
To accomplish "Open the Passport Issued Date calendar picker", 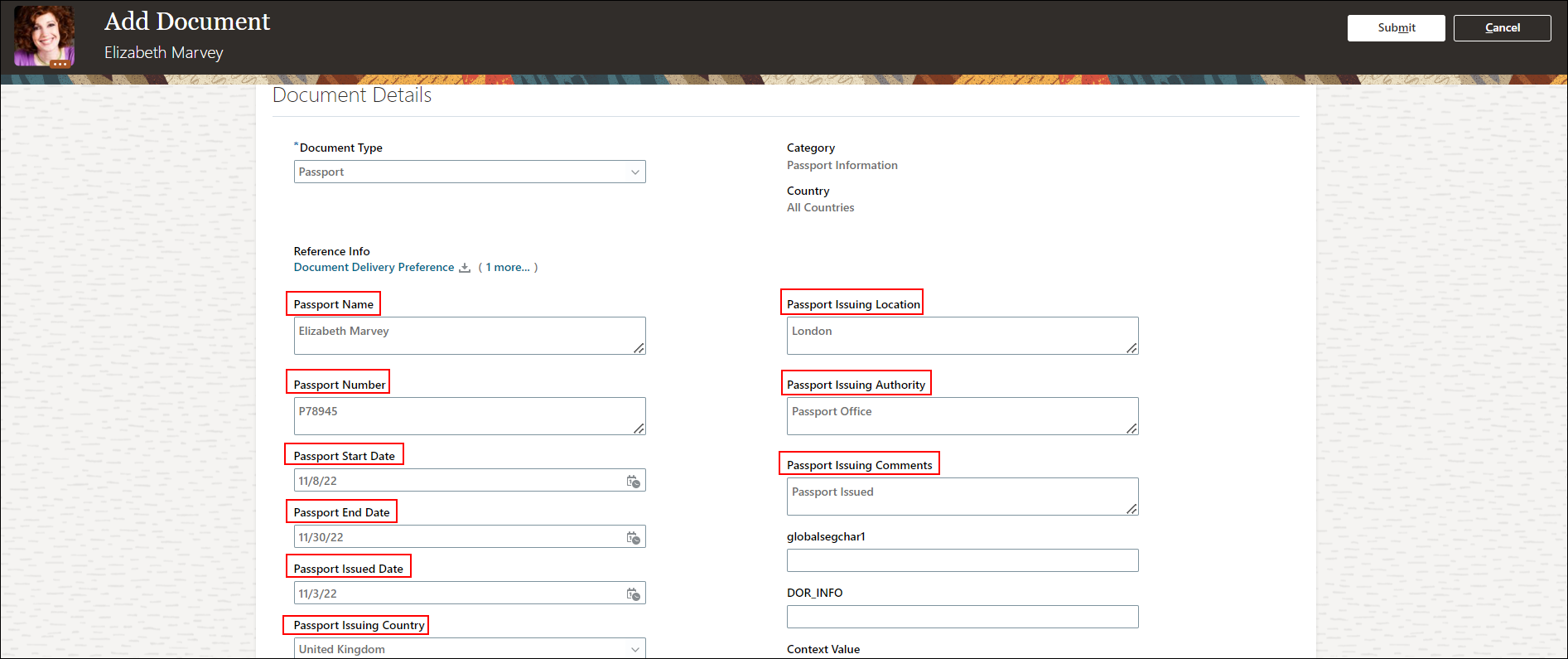I will [633, 594].
